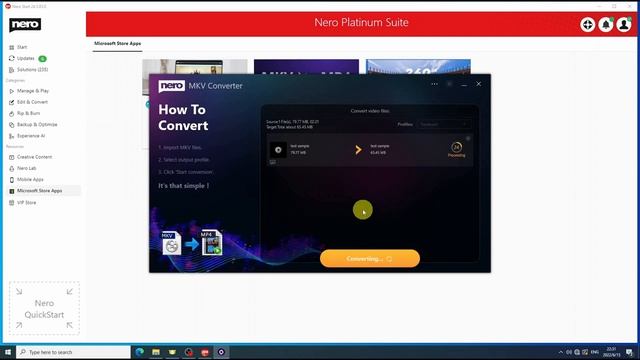Click the MKV file icon graphic
The image size is (640, 360).
coord(171,243)
